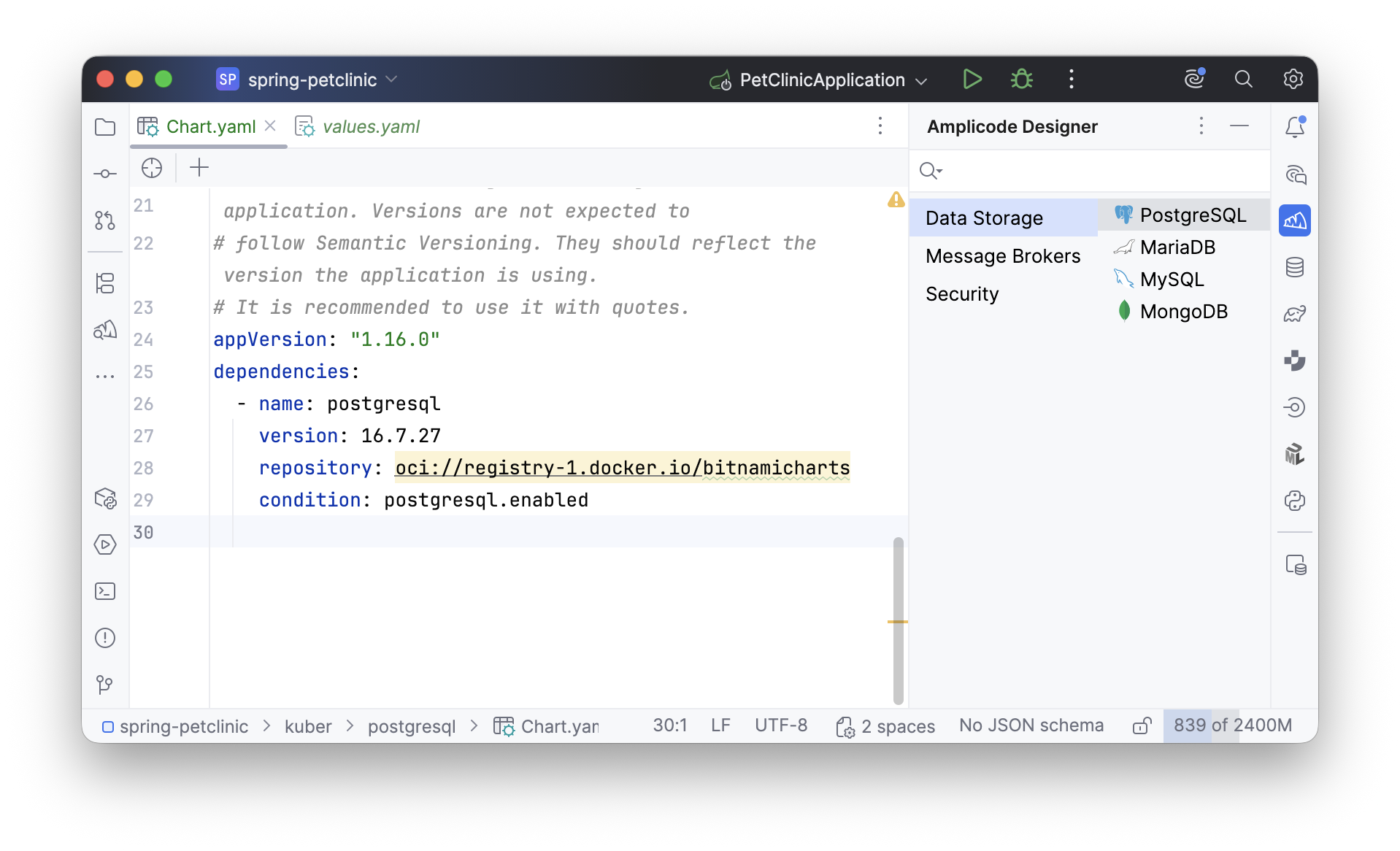This screenshot has width=1400, height=851.
Task: Open the Terminal tool window
Action: 105,591
